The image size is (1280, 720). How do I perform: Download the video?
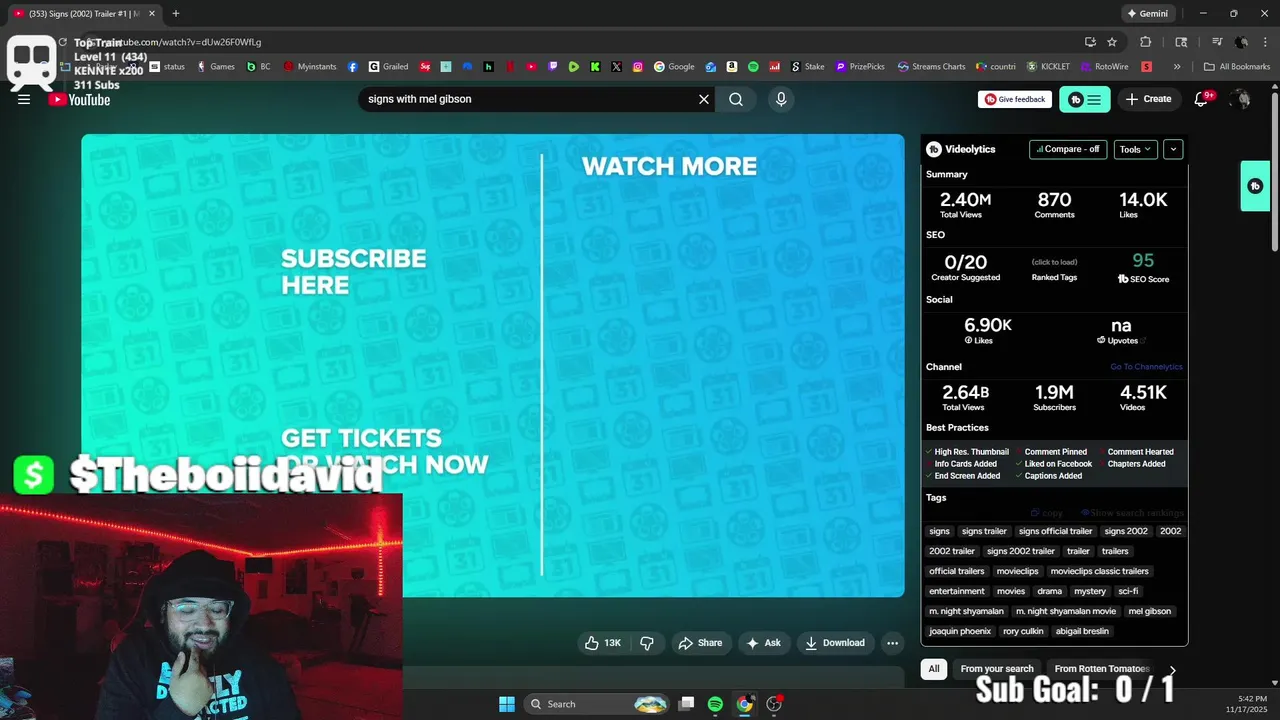pyautogui.click(x=835, y=643)
